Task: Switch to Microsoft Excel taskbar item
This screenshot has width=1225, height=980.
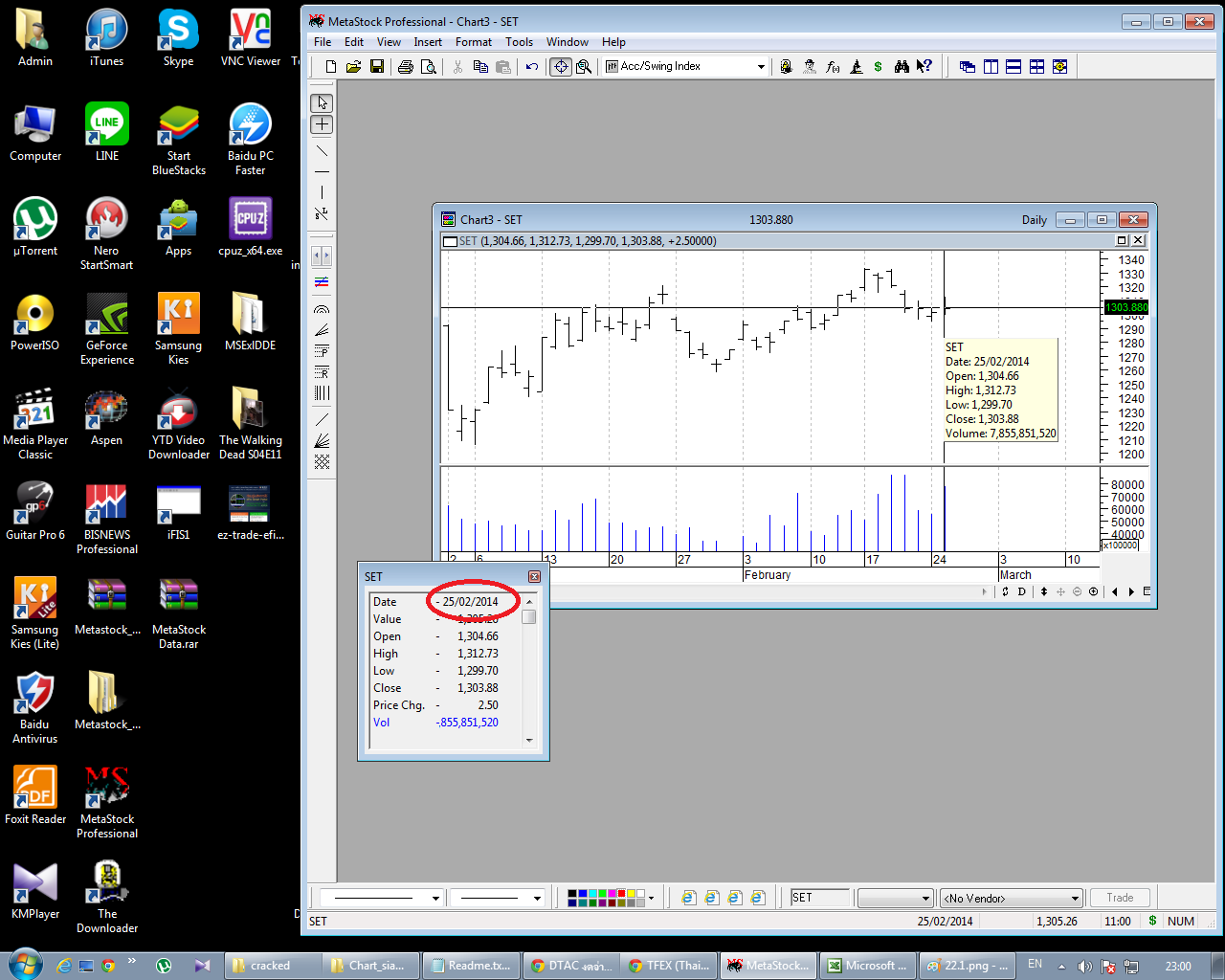Action: coord(869,966)
